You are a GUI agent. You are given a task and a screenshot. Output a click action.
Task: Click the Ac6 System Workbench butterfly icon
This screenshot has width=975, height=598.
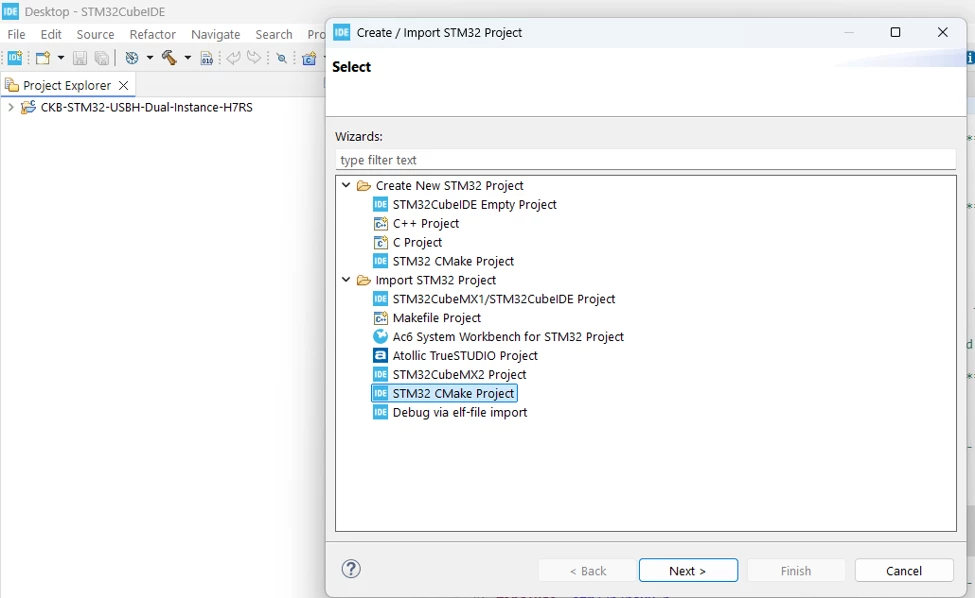[380, 337]
